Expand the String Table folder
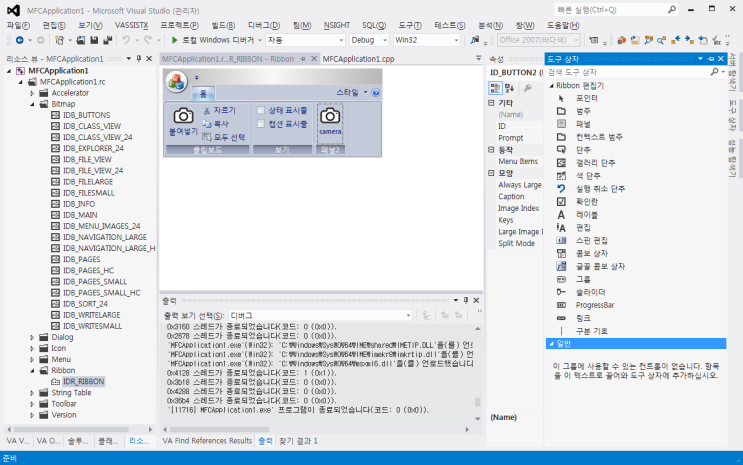Screen dimensions: 743x465 [32, 393]
